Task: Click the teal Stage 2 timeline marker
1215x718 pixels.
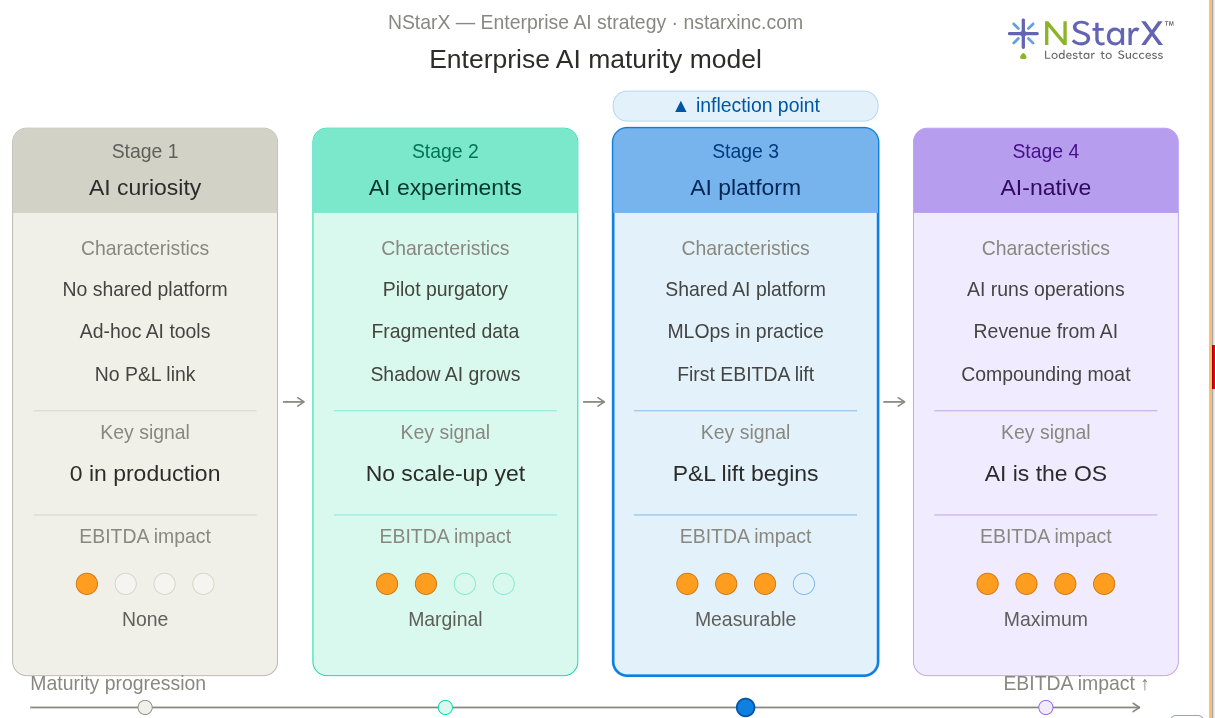Action: coord(445,707)
